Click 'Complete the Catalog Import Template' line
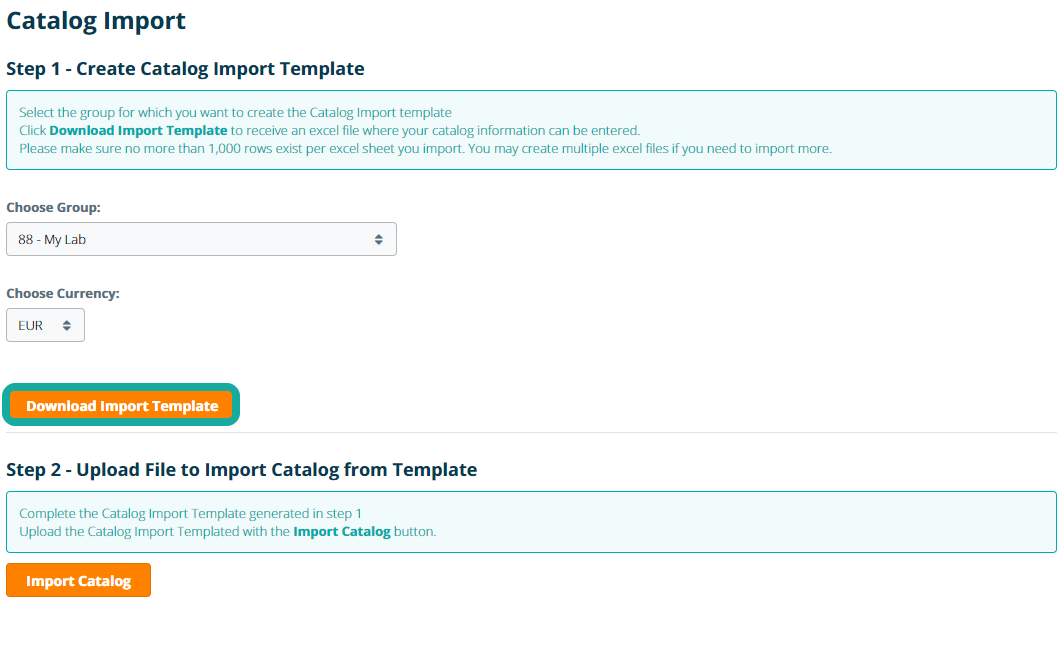Viewport: 1062px width, 656px height. [x=190, y=513]
